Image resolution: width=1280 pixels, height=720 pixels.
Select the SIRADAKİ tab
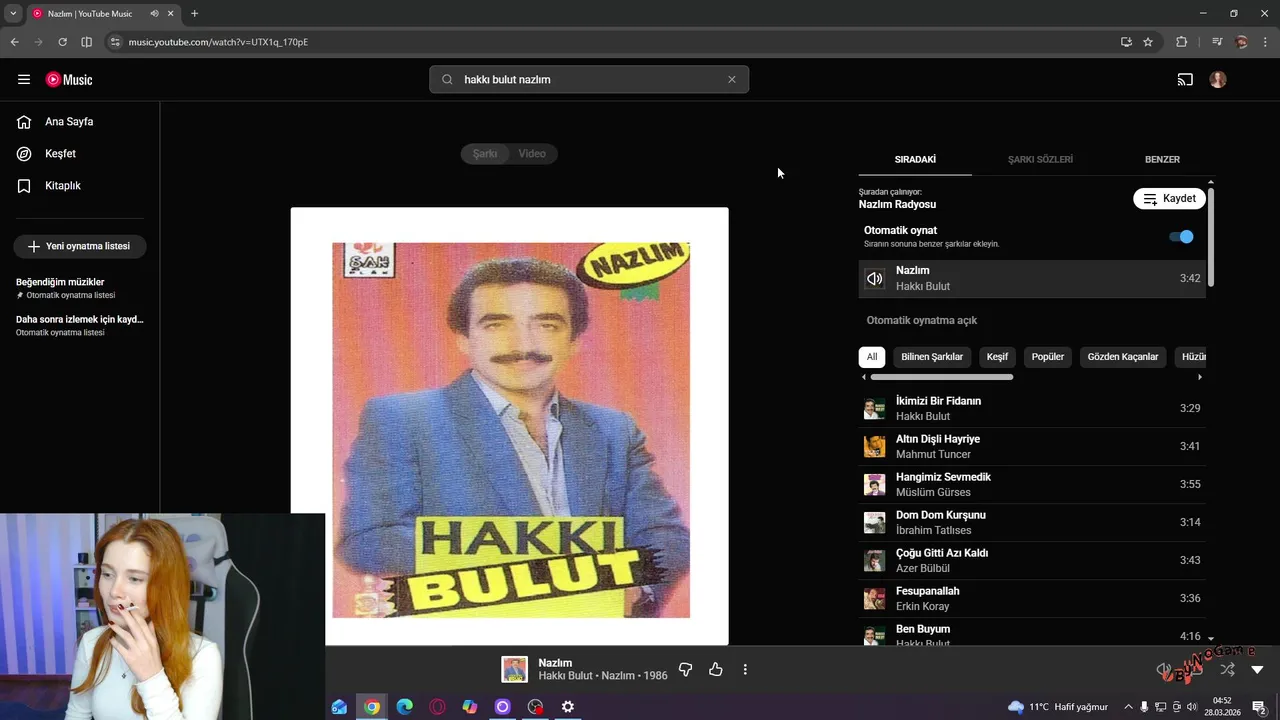click(915, 159)
